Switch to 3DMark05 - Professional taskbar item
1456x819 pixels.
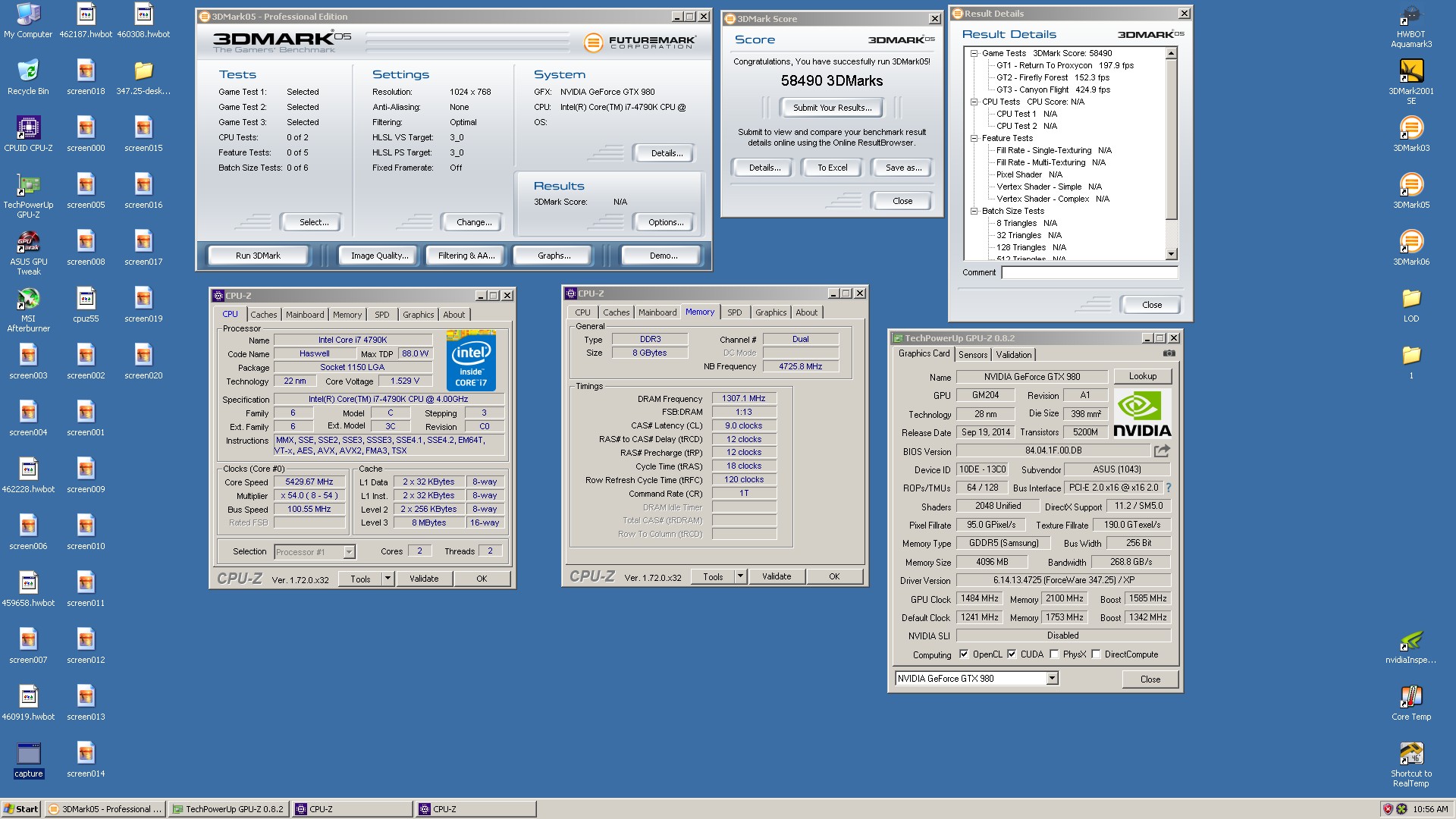tap(105, 809)
